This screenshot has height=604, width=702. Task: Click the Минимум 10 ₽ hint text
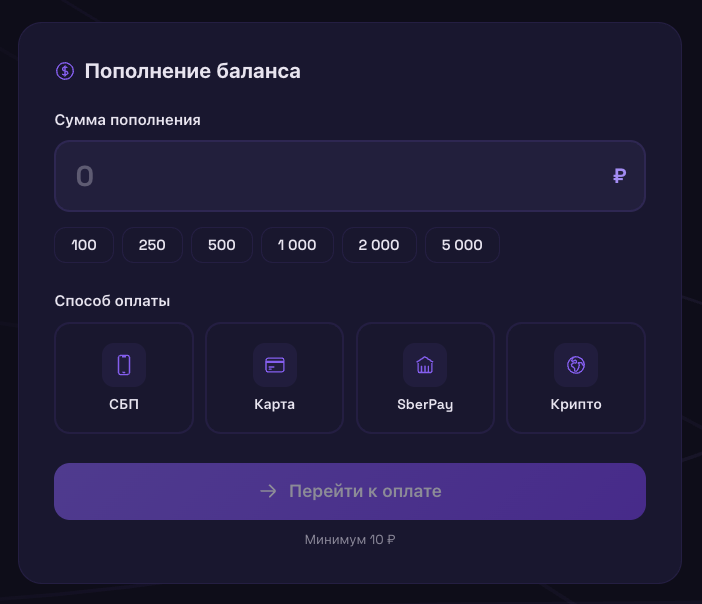(350, 540)
